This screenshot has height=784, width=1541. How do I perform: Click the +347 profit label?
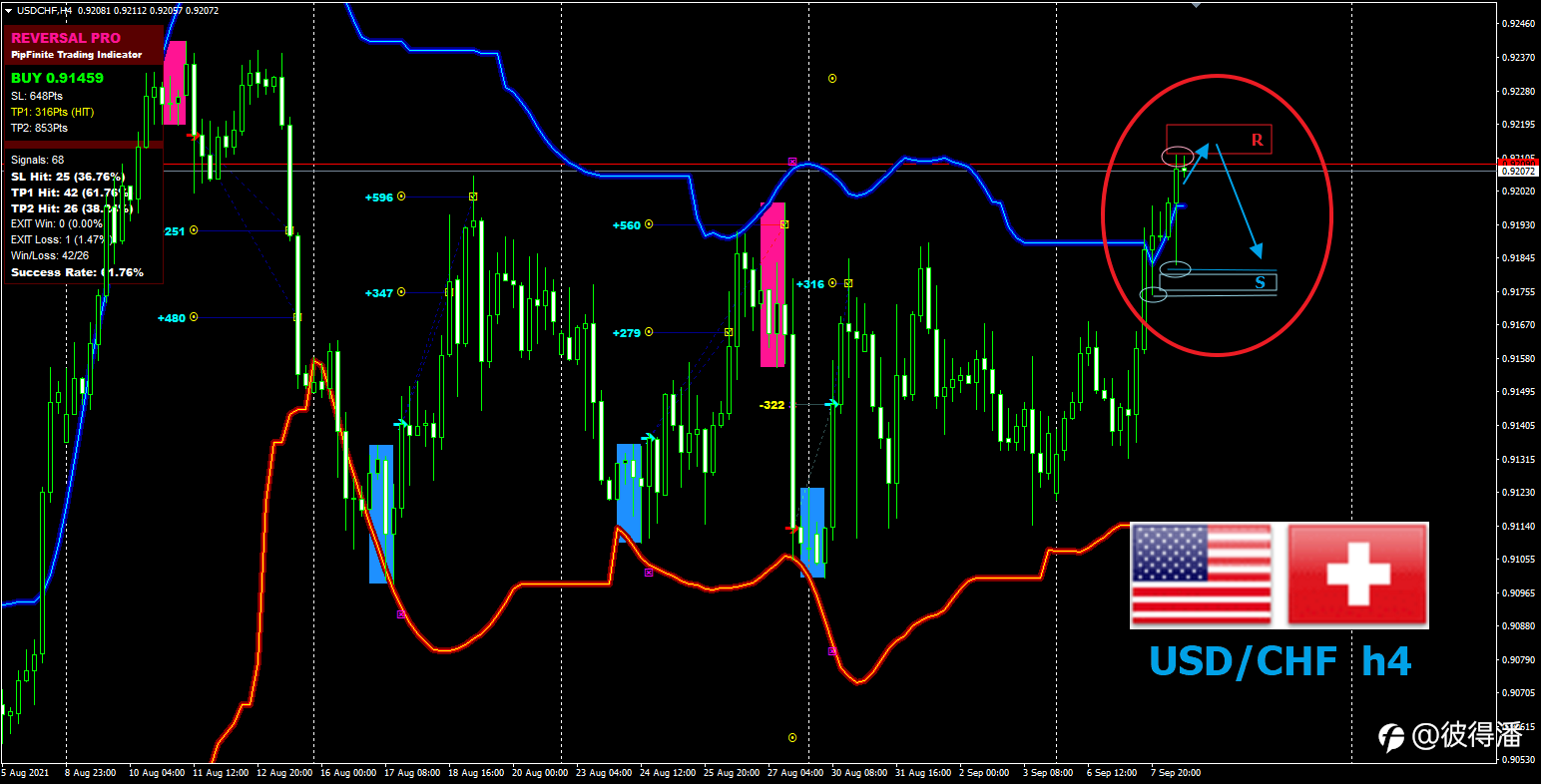(x=379, y=293)
